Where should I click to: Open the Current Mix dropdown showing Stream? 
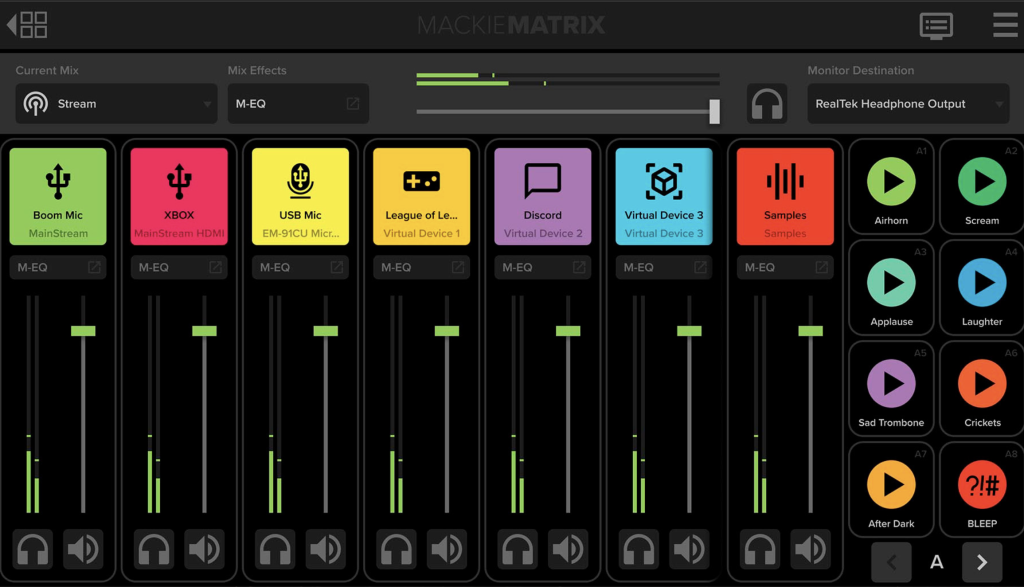115,103
